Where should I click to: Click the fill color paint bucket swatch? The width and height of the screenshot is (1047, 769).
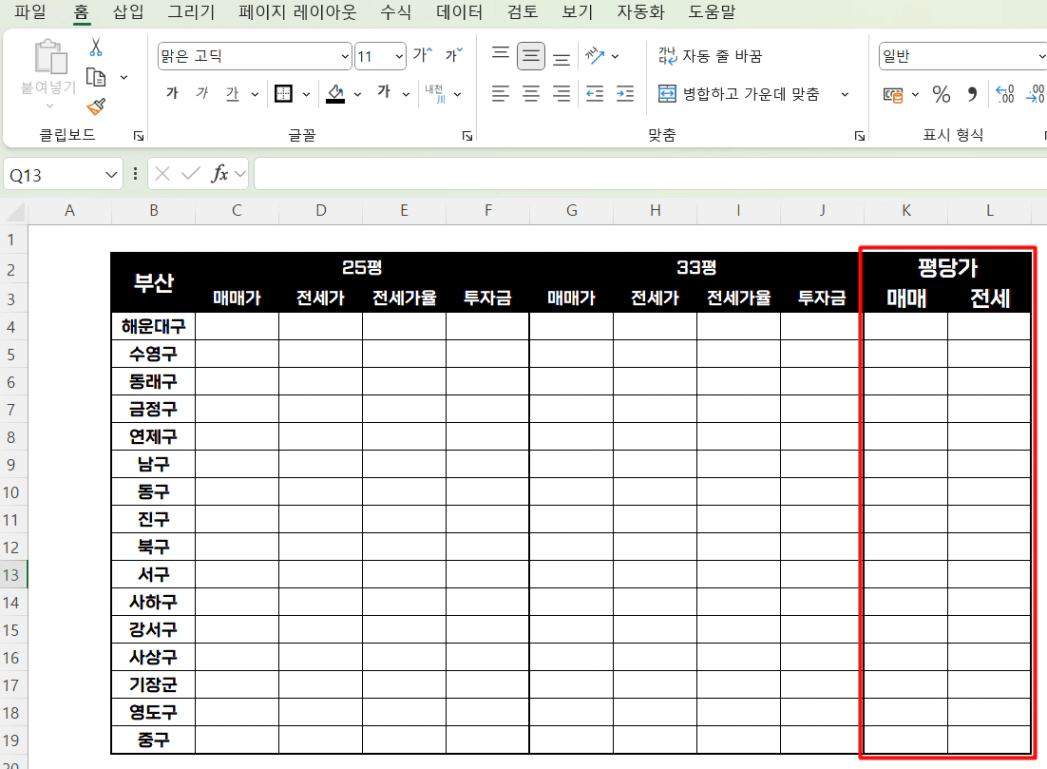click(335, 94)
